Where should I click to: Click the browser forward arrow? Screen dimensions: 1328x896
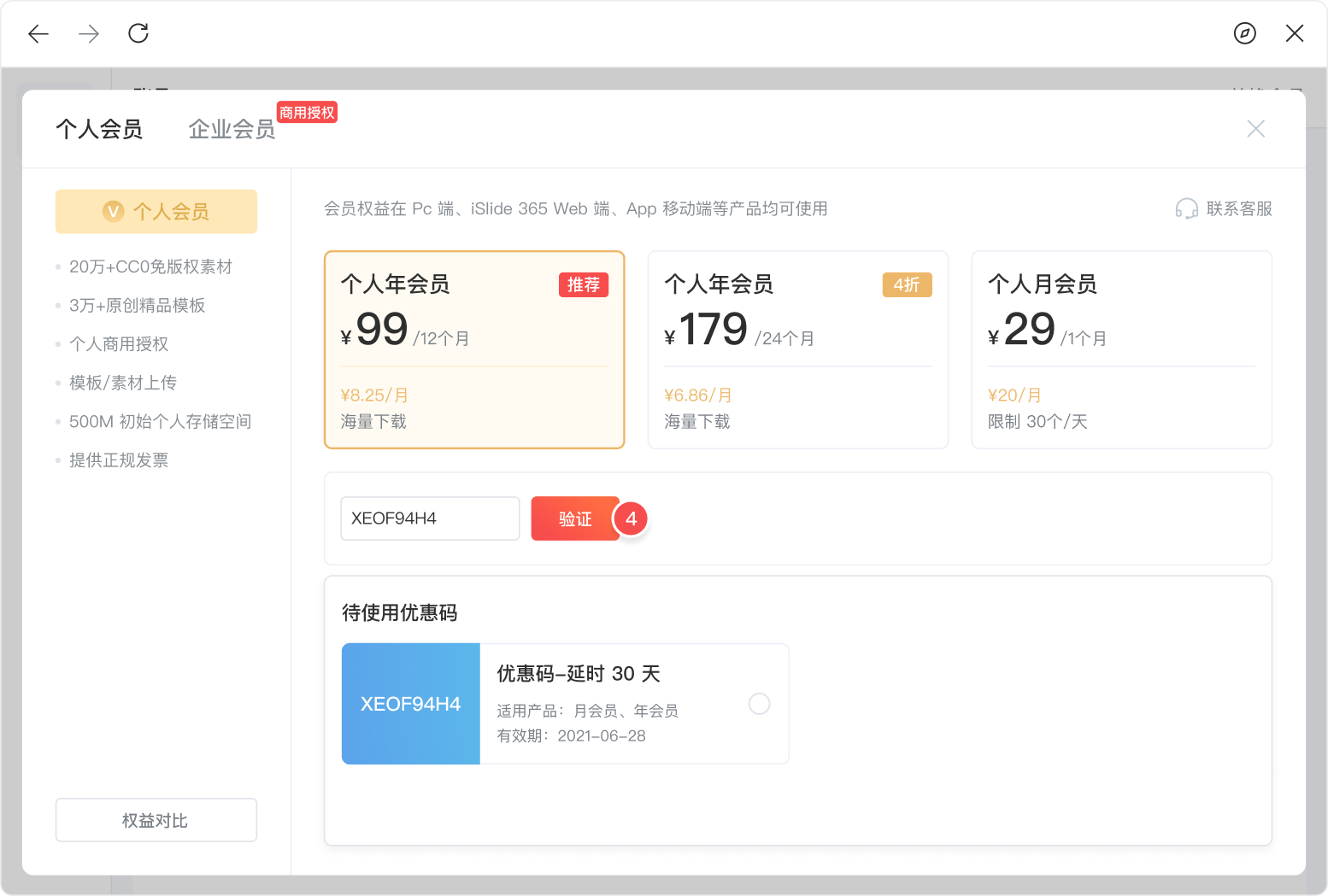(89, 33)
